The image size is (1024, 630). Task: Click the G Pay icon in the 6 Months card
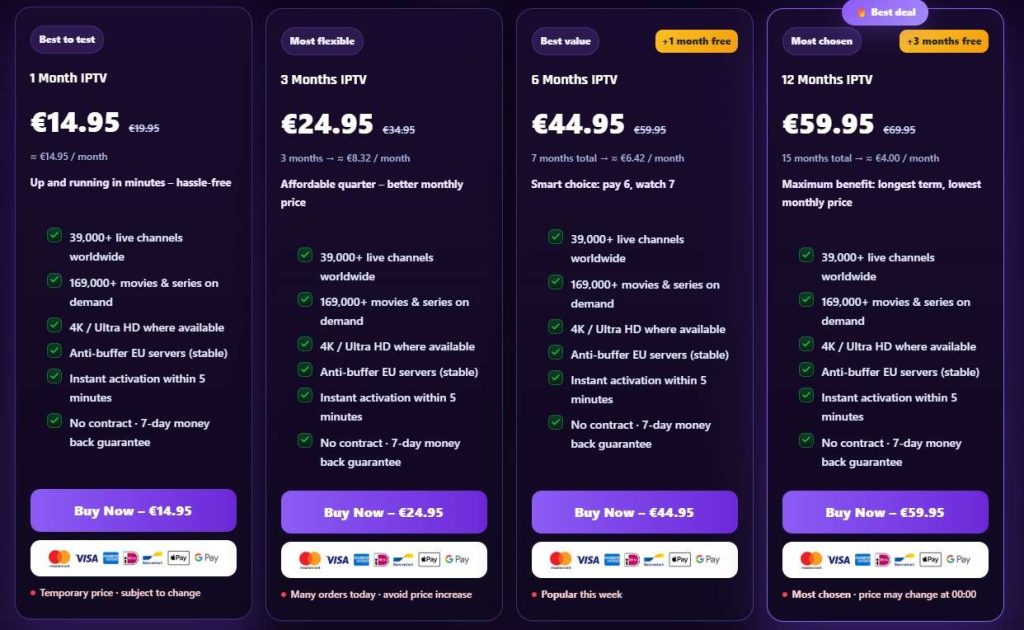[x=708, y=559]
